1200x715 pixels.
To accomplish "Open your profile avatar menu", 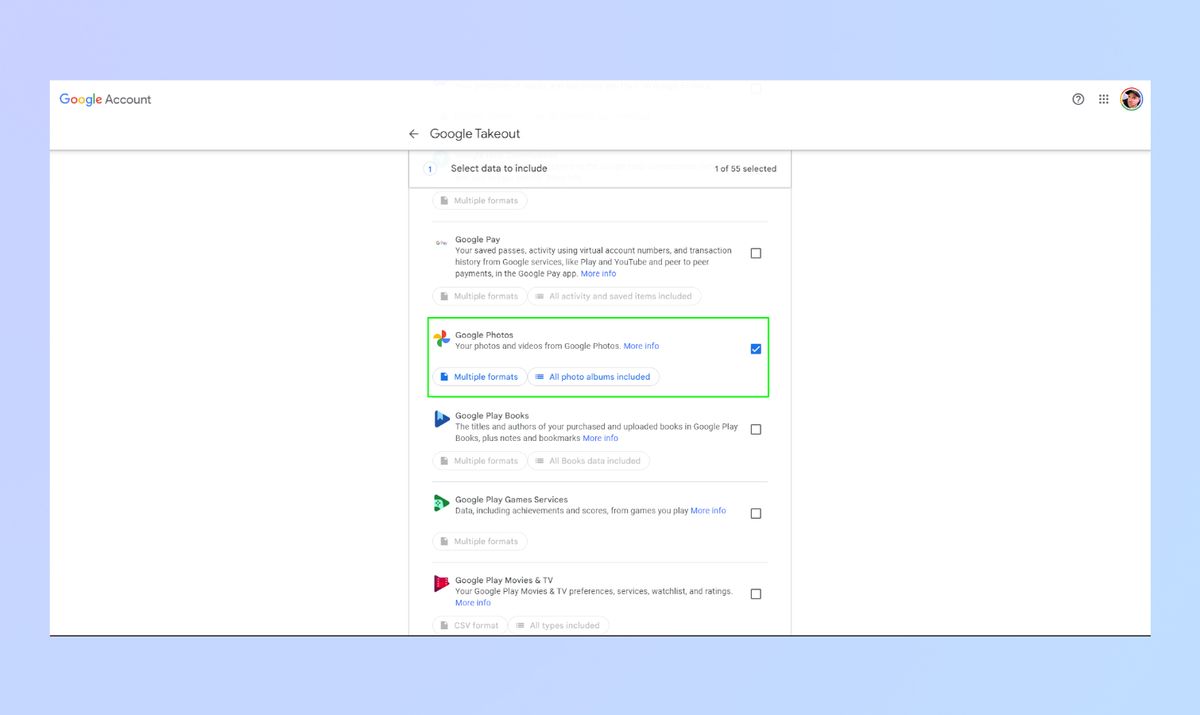I will 1131,99.
